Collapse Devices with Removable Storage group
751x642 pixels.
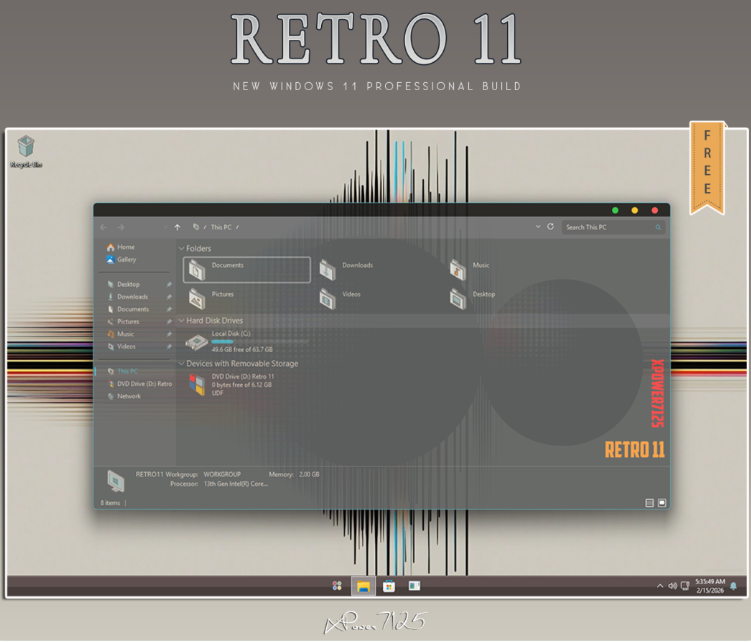pos(182,363)
